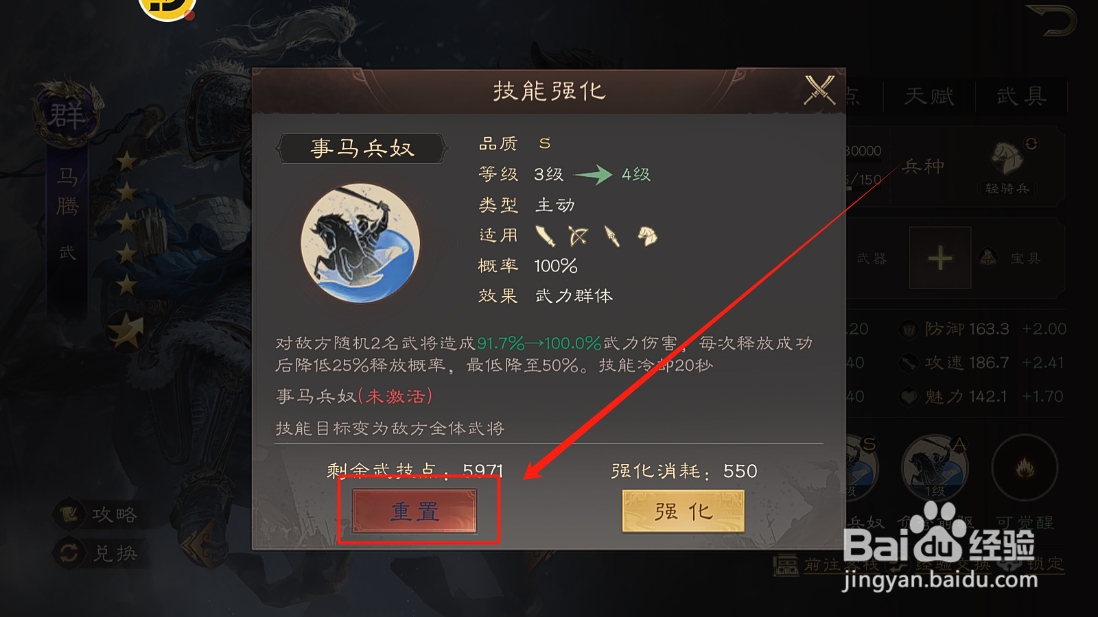The height and width of the screenshot is (617, 1098).
Task: Click the red 重置 reset button
Action: point(415,511)
